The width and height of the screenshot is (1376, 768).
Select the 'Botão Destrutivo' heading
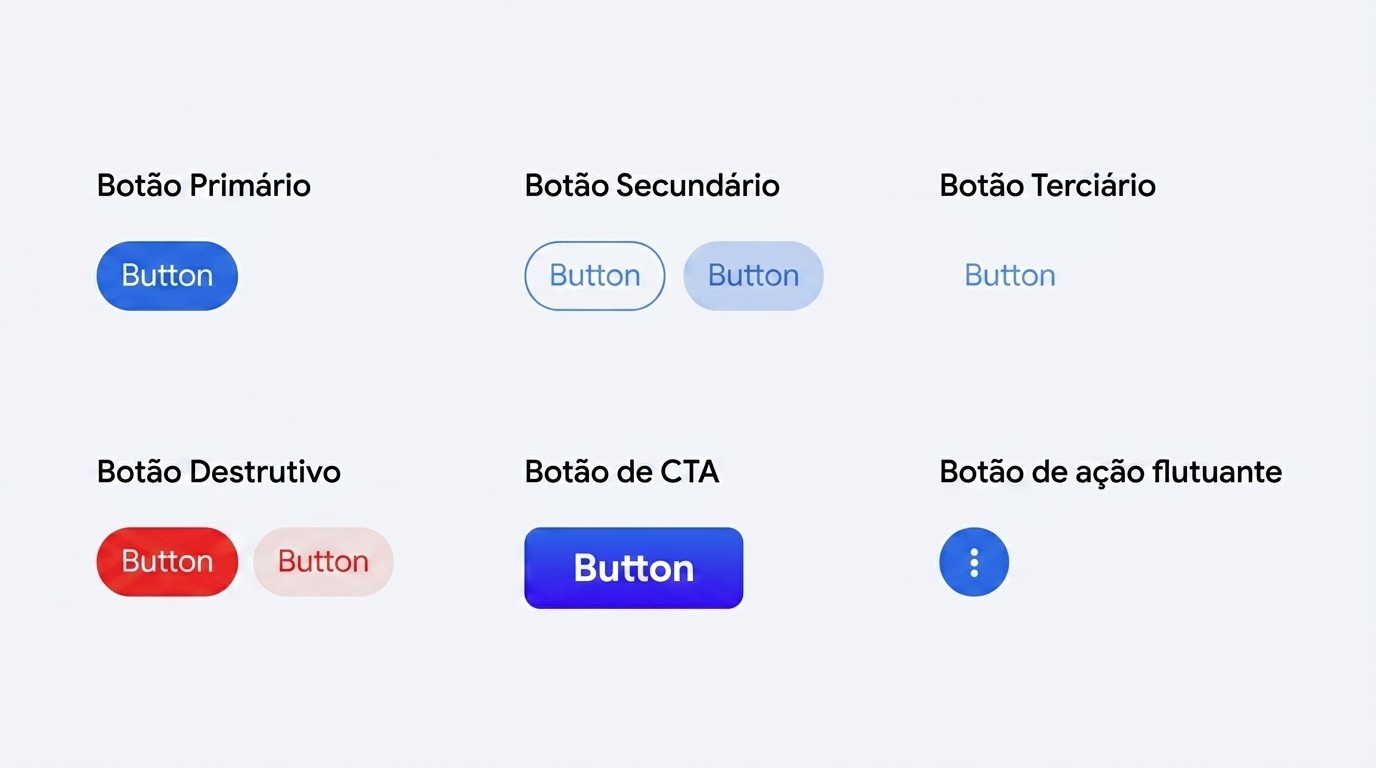219,471
